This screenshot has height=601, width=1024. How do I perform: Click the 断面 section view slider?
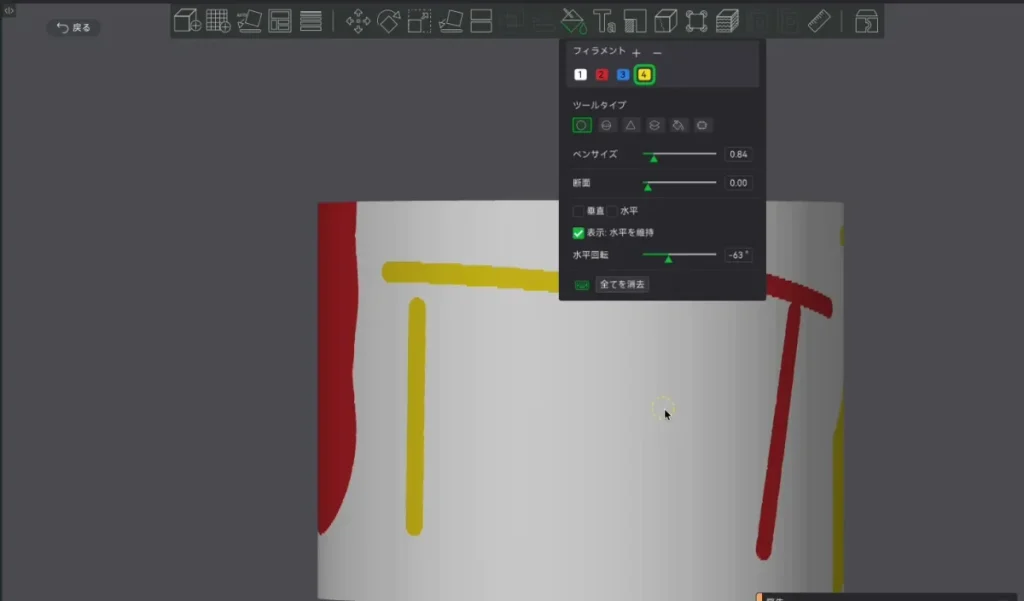[679, 183]
